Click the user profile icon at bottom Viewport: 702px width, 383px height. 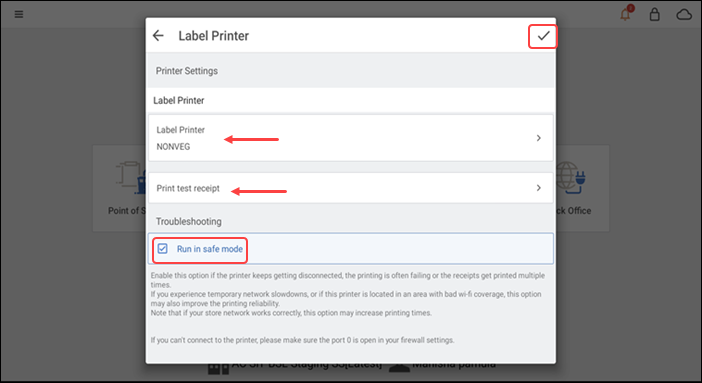click(x=399, y=367)
